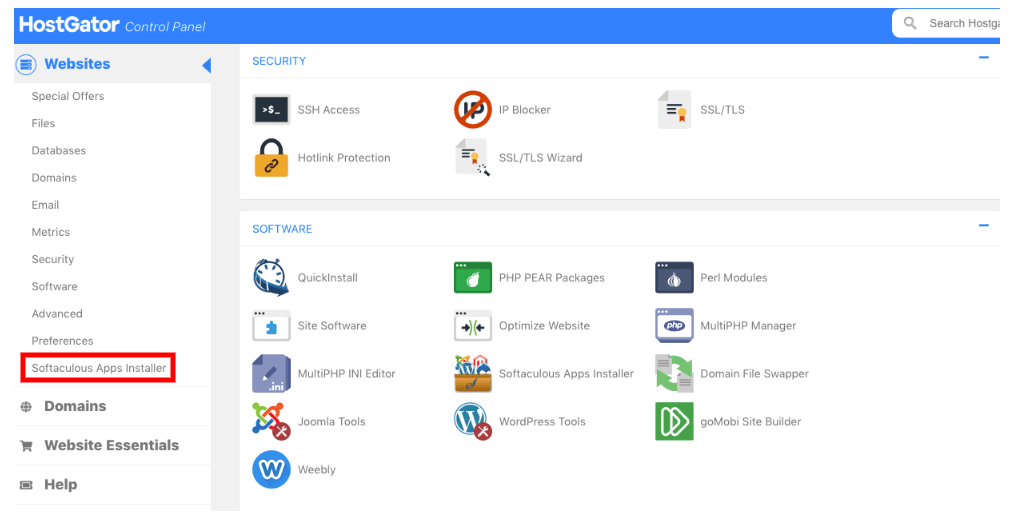Click the SSL/TLS Wizard label
The height and width of the screenshot is (528, 1015).
pyautogui.click(x=541, y=158)
